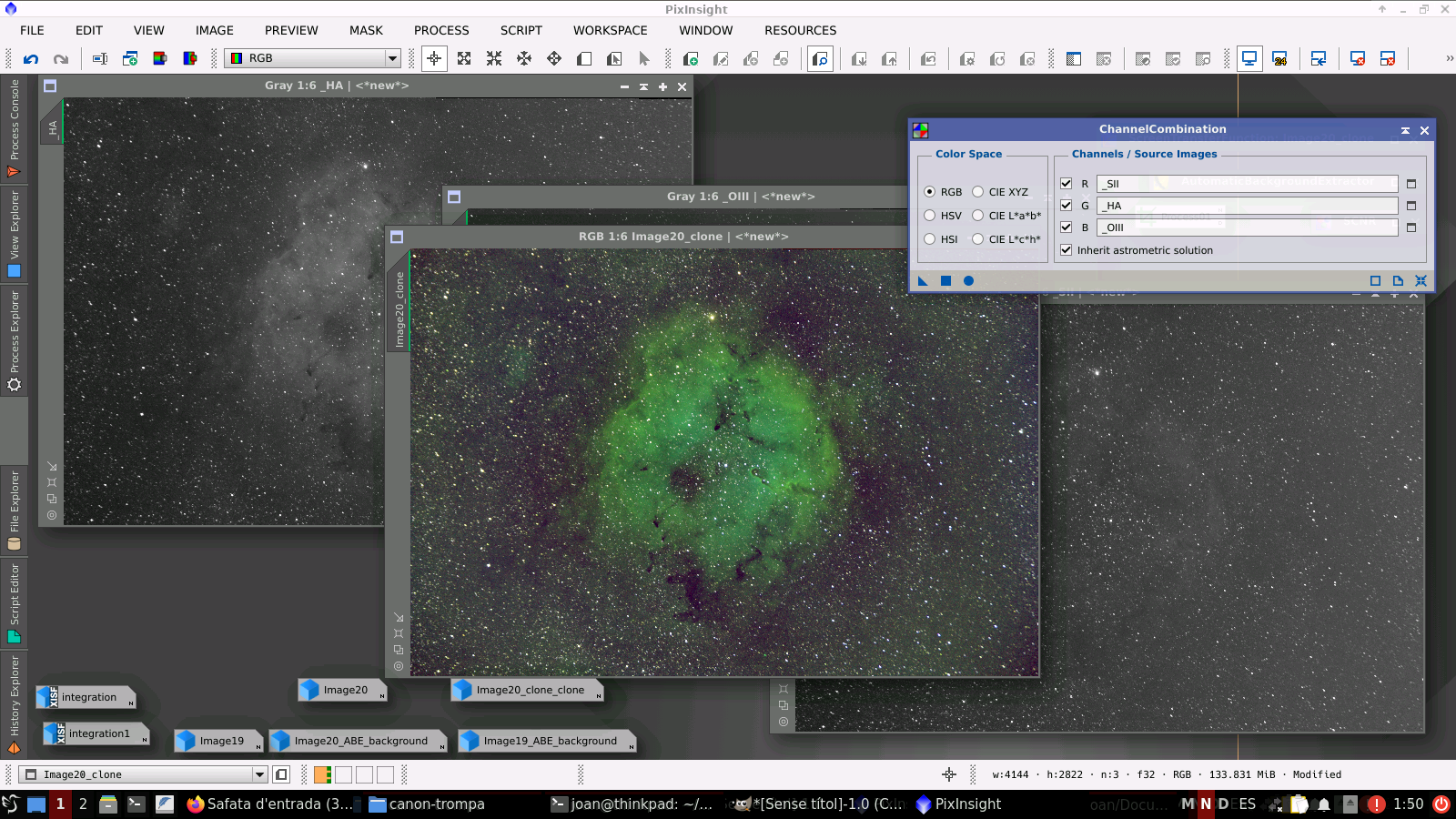Click the new instance triangle in ChannelCombination
Screen dimensions: 1456x819
click(x=923, y=281)
